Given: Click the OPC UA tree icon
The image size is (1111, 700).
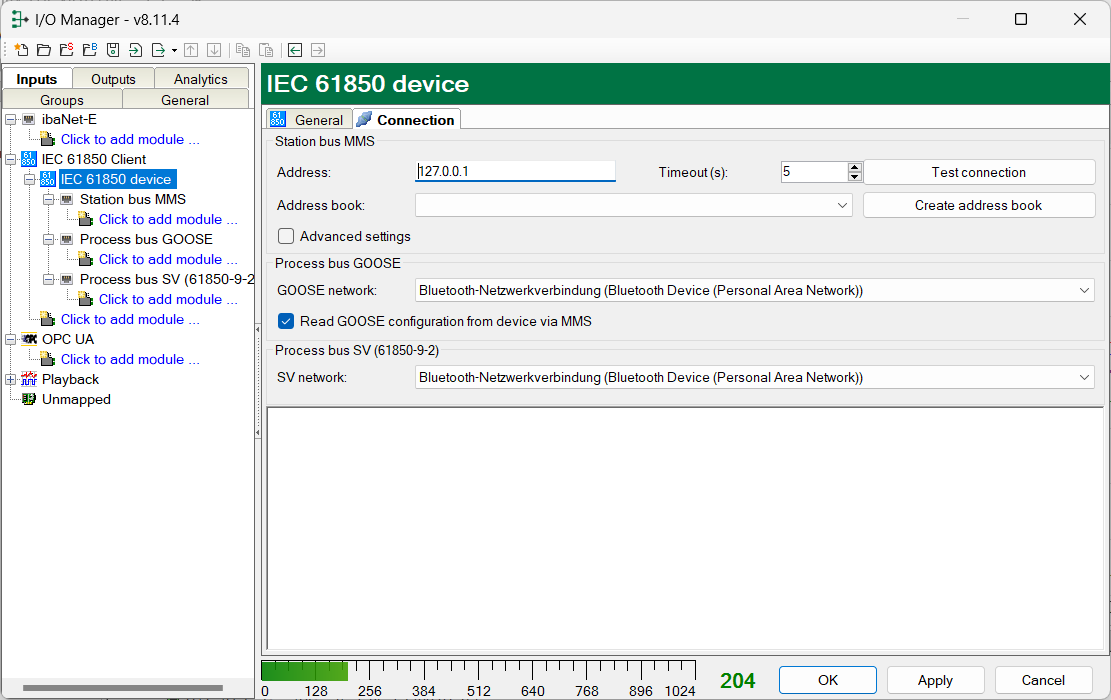Looking at the screenshot, I should coord(28,339).
